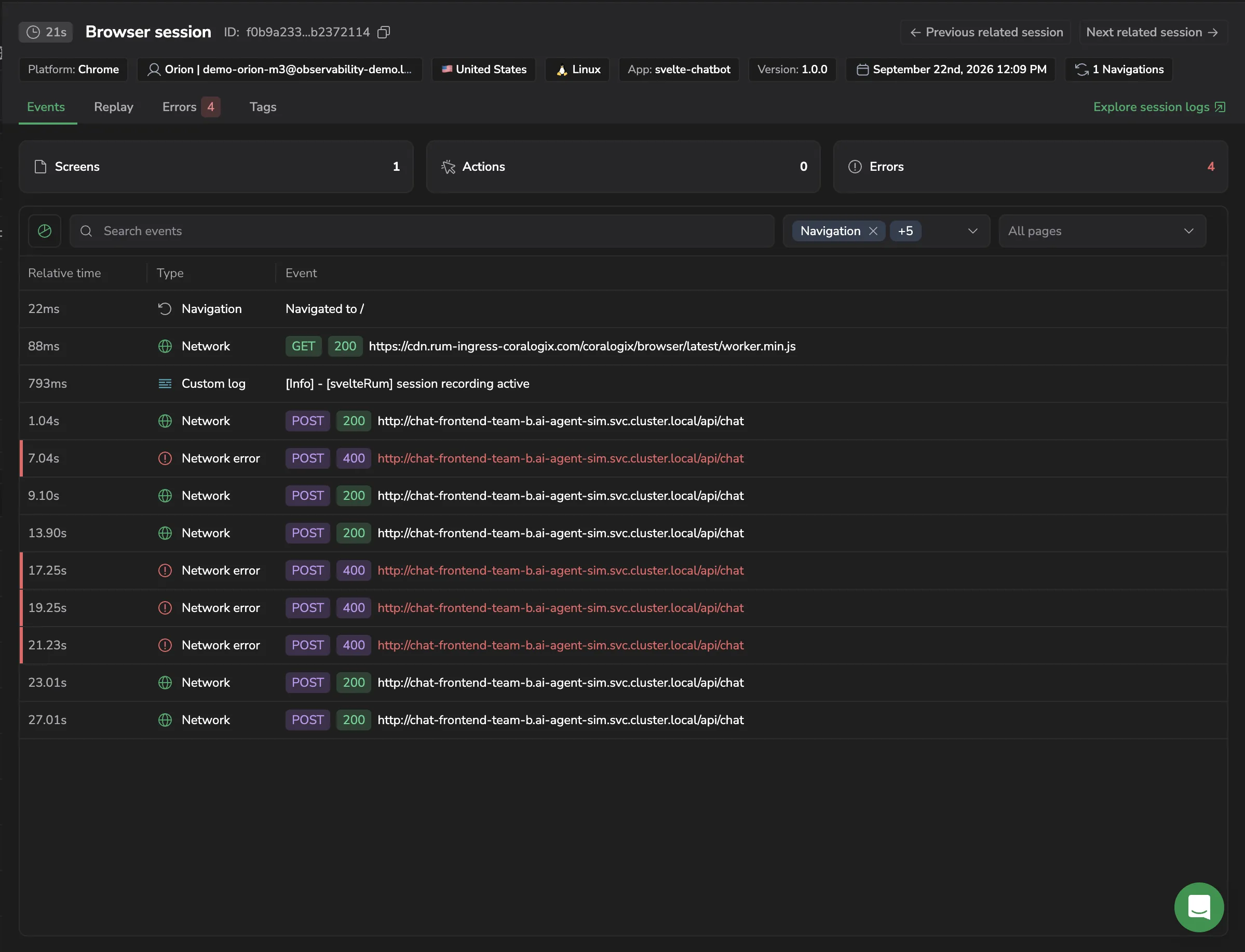Click the Network error icon at 7.04s
This screenshot has width=1245, height=952.
click(x=165, y=458)
